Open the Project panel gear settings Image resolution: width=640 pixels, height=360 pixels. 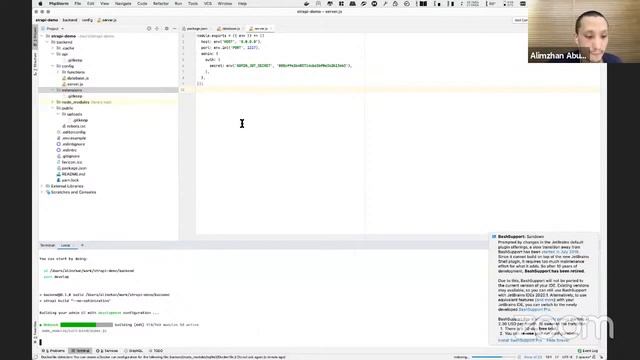pos(167,29)
